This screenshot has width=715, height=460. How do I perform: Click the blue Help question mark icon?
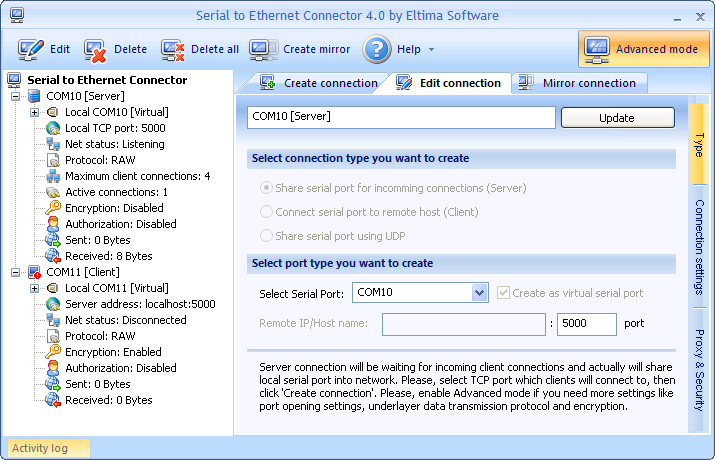[377, 49]
